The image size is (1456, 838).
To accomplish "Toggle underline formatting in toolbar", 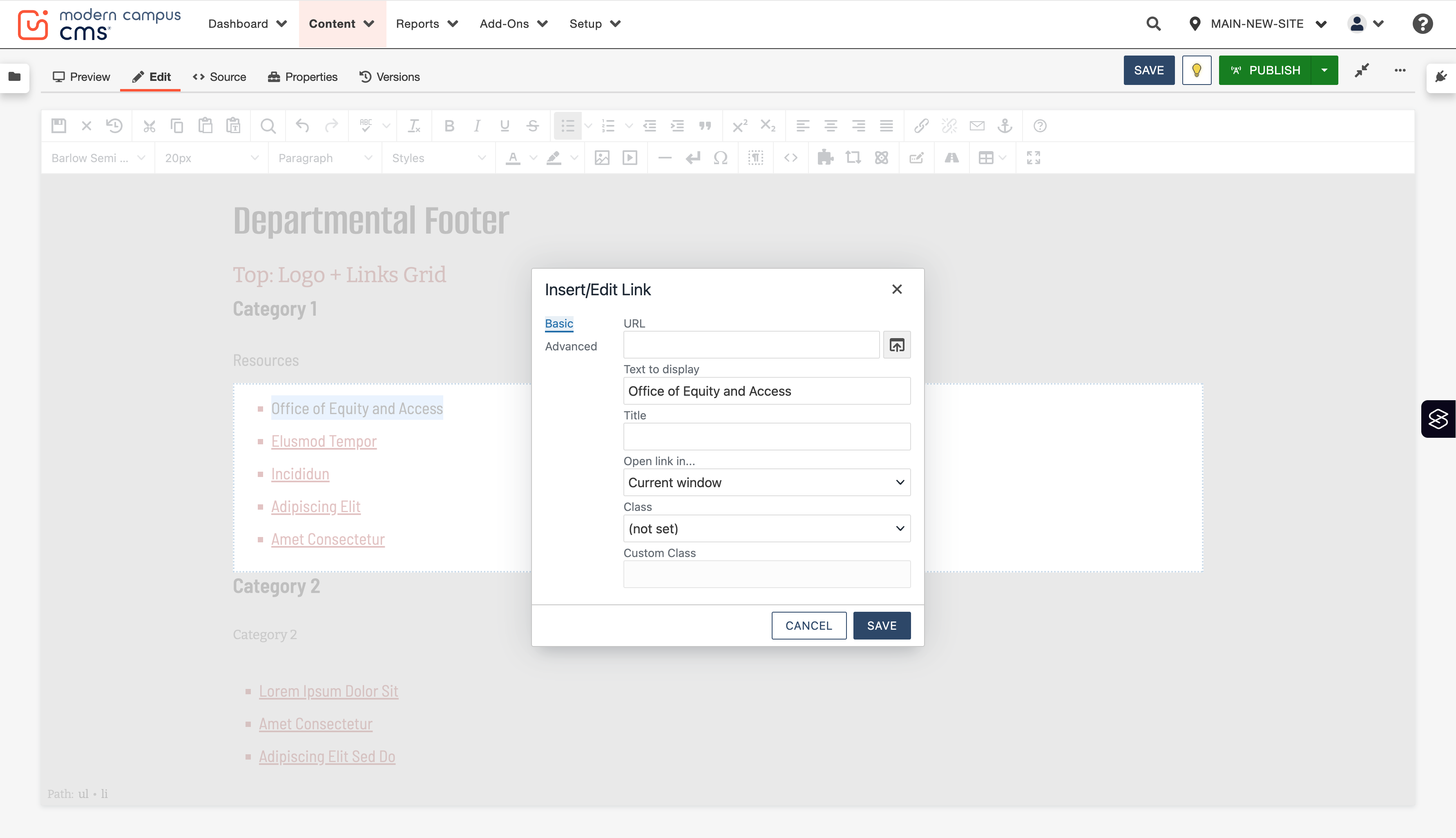I will point(505,125).
